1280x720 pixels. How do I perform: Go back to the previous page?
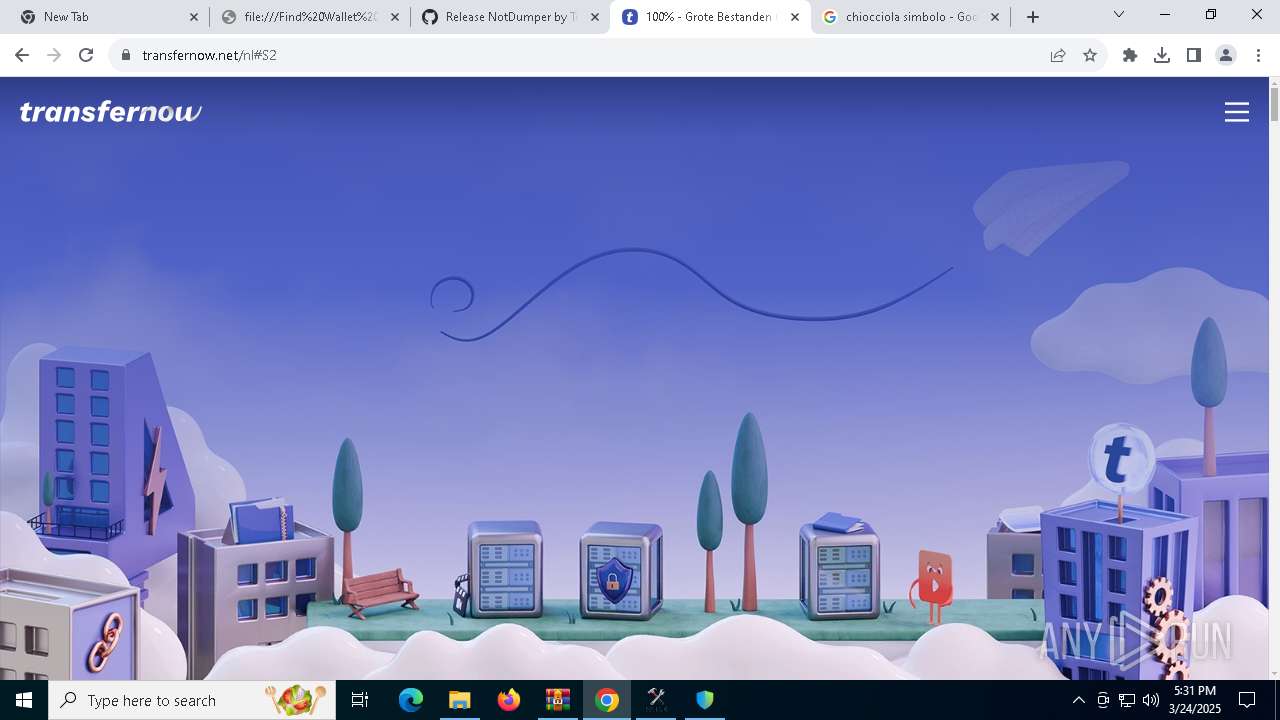[22, 55]
